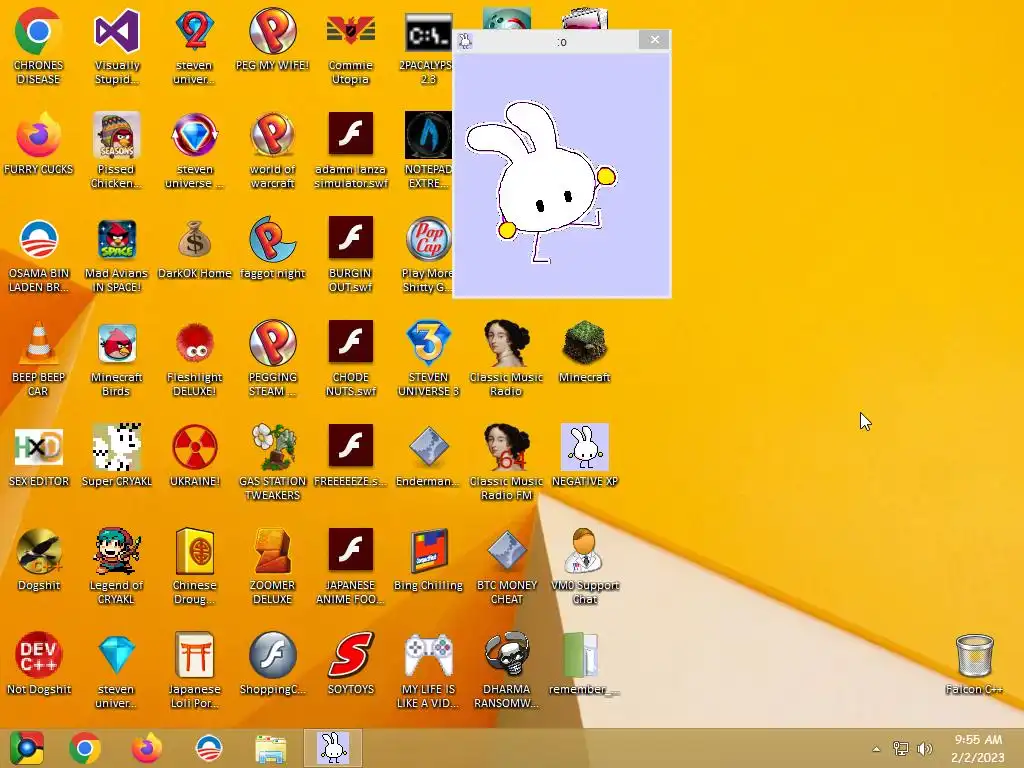Open the Visually Stupid desktop icon

(x=116, y=31)
